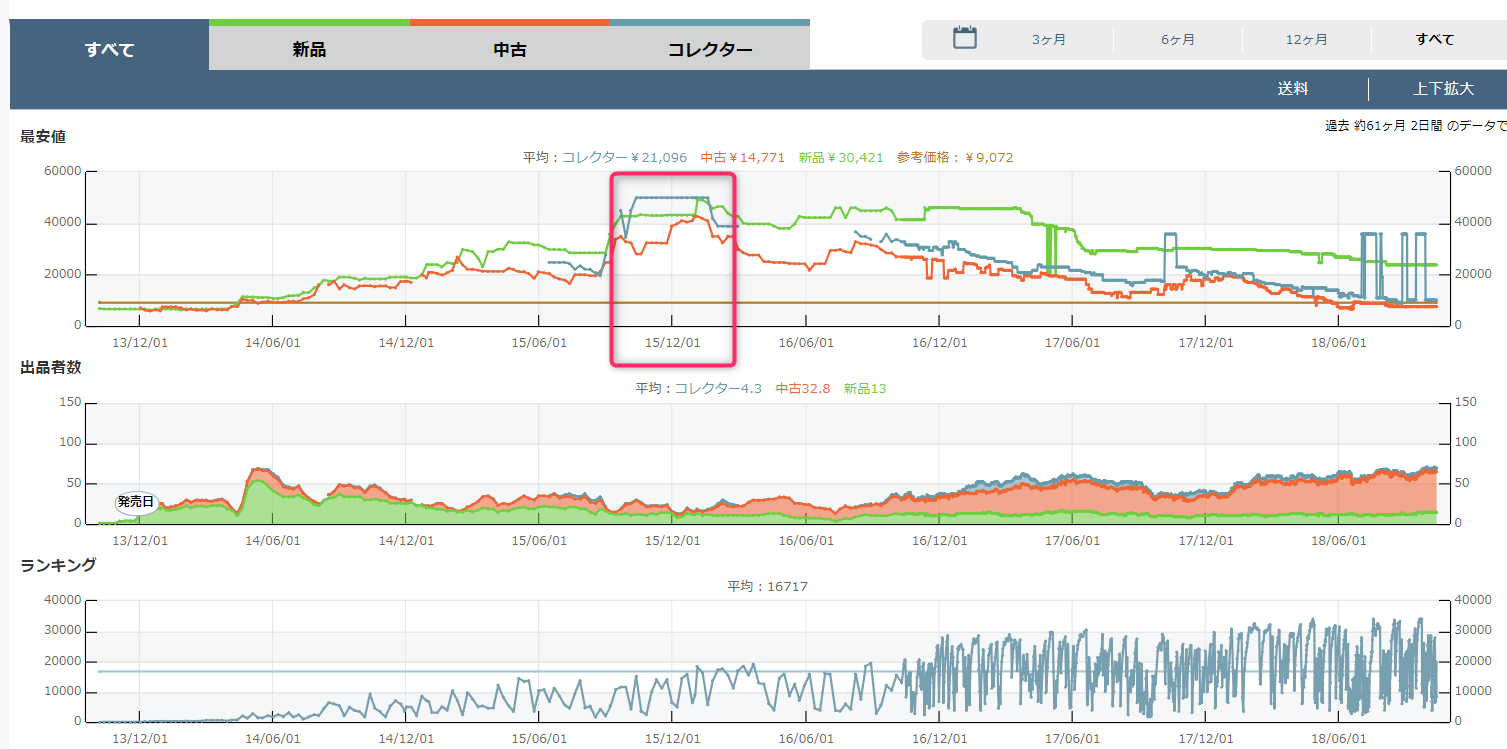Select the dark blue すべて tab
Screen dimensions: 1507x749
110,49
